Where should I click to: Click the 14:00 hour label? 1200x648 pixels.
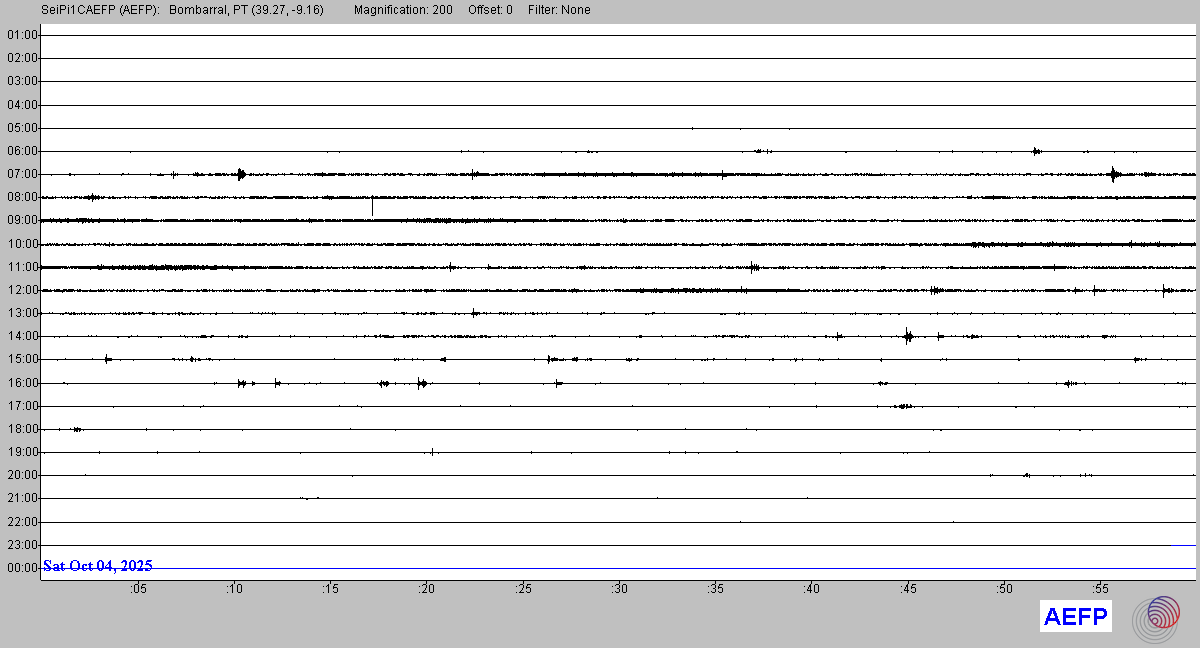pos(22,336)
